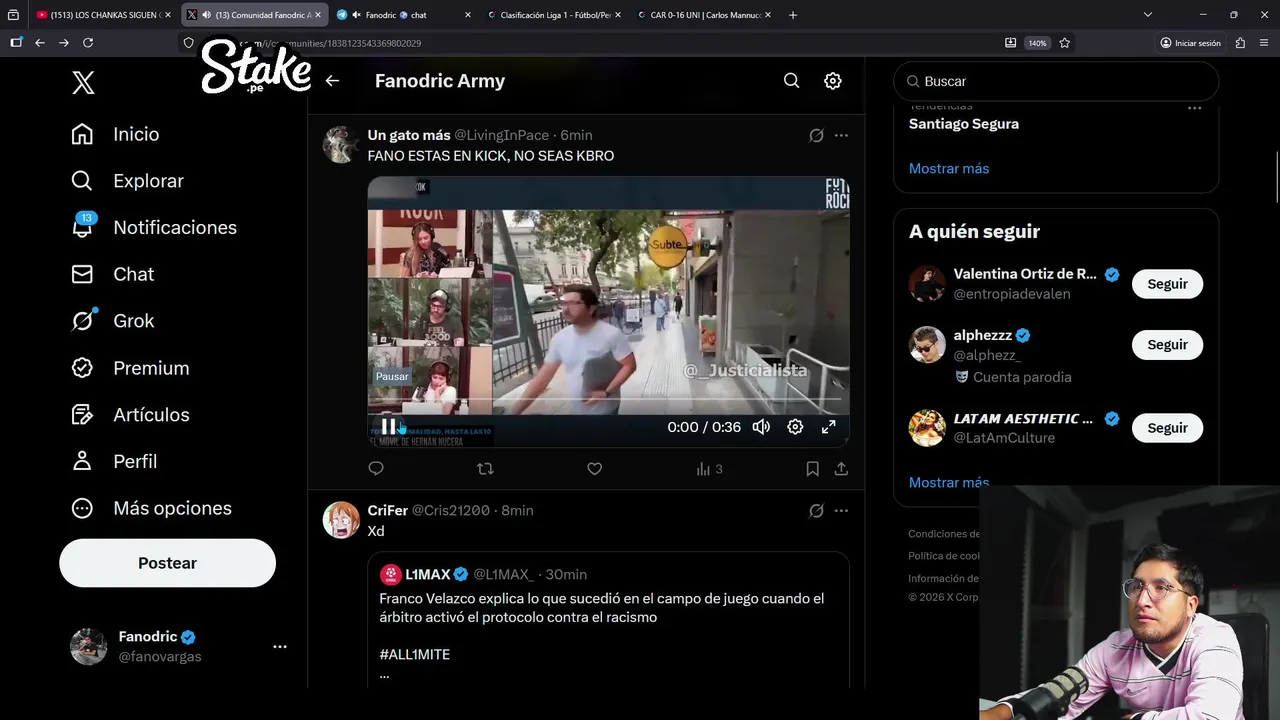
Task: Go forward in browser history
Action: click(x=64, y=43)
